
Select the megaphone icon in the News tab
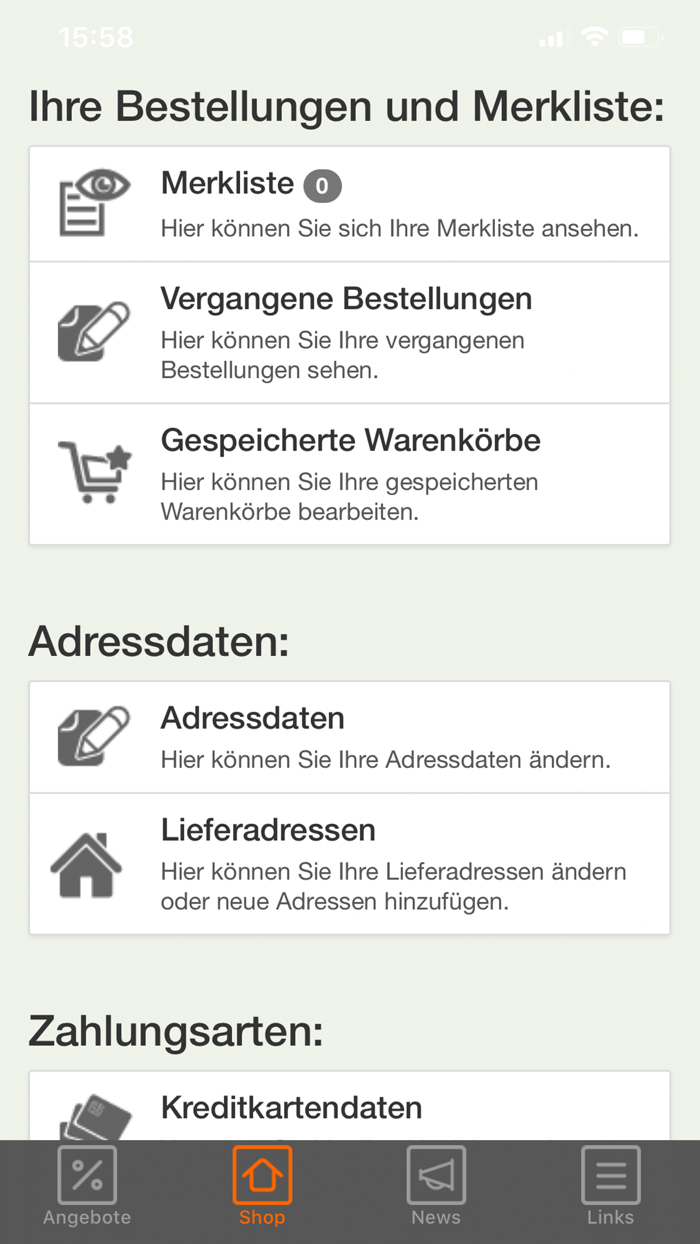[436, 1174]
